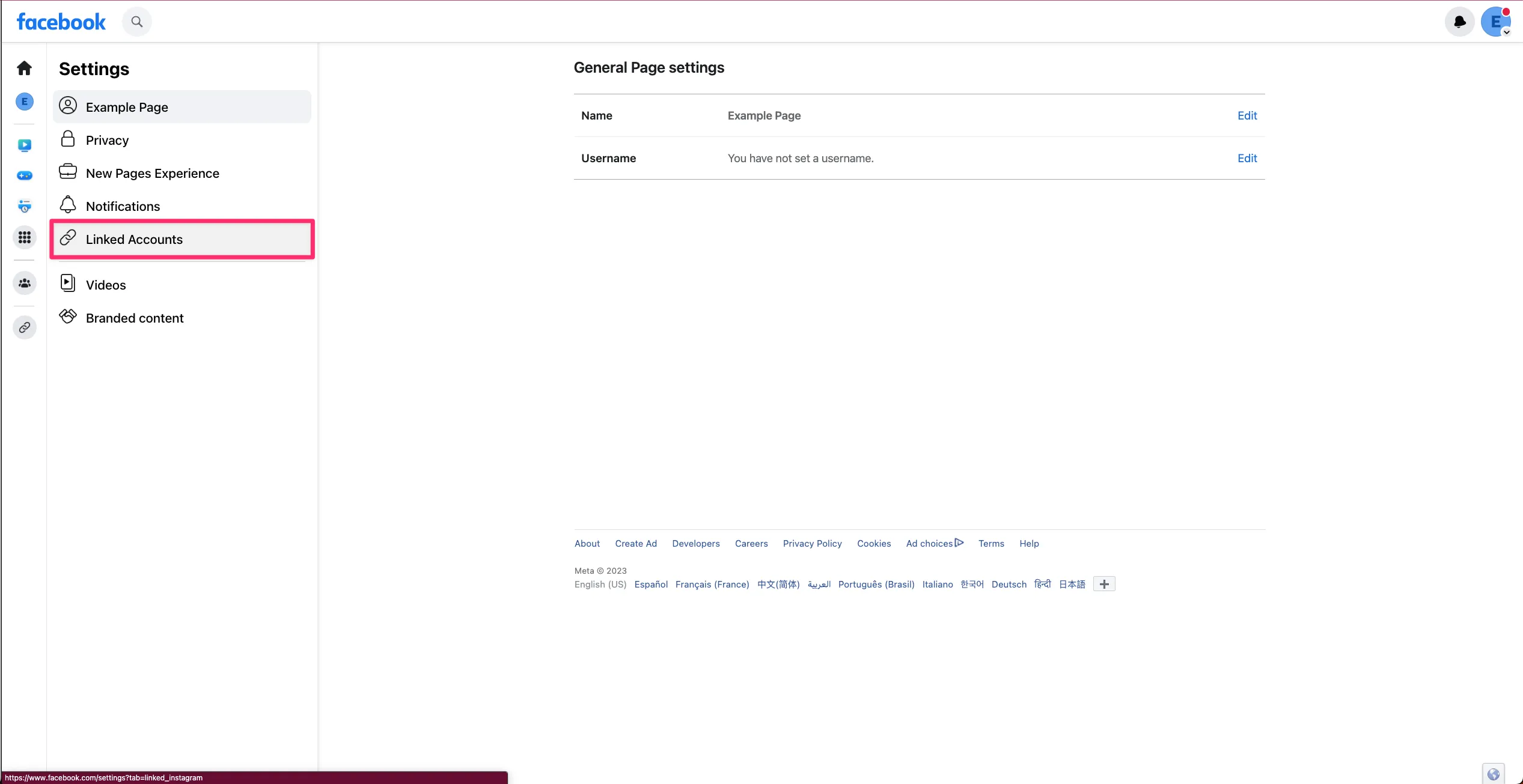
Task: Select Example Page settings tab
Action: 182,107
